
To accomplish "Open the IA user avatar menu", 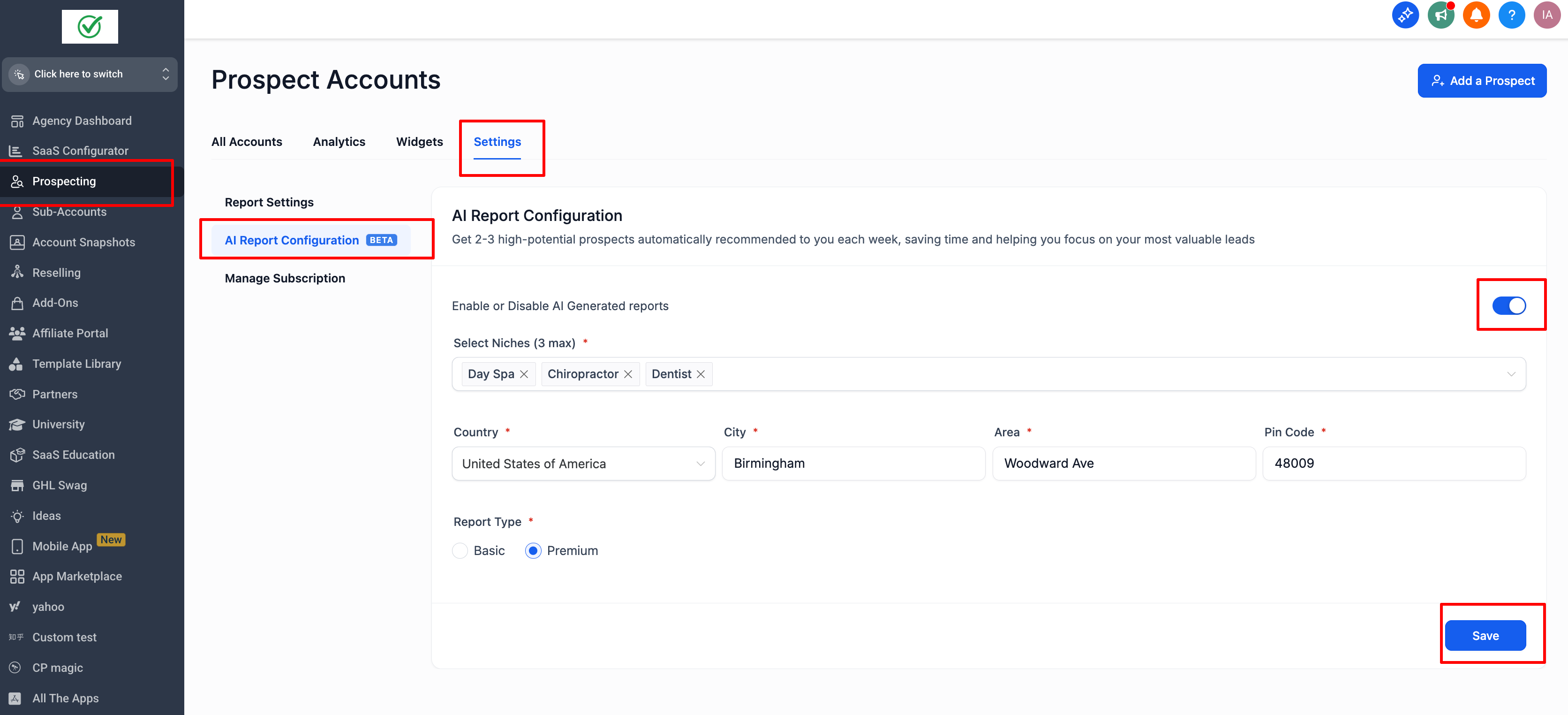I will click(1547, 15).
